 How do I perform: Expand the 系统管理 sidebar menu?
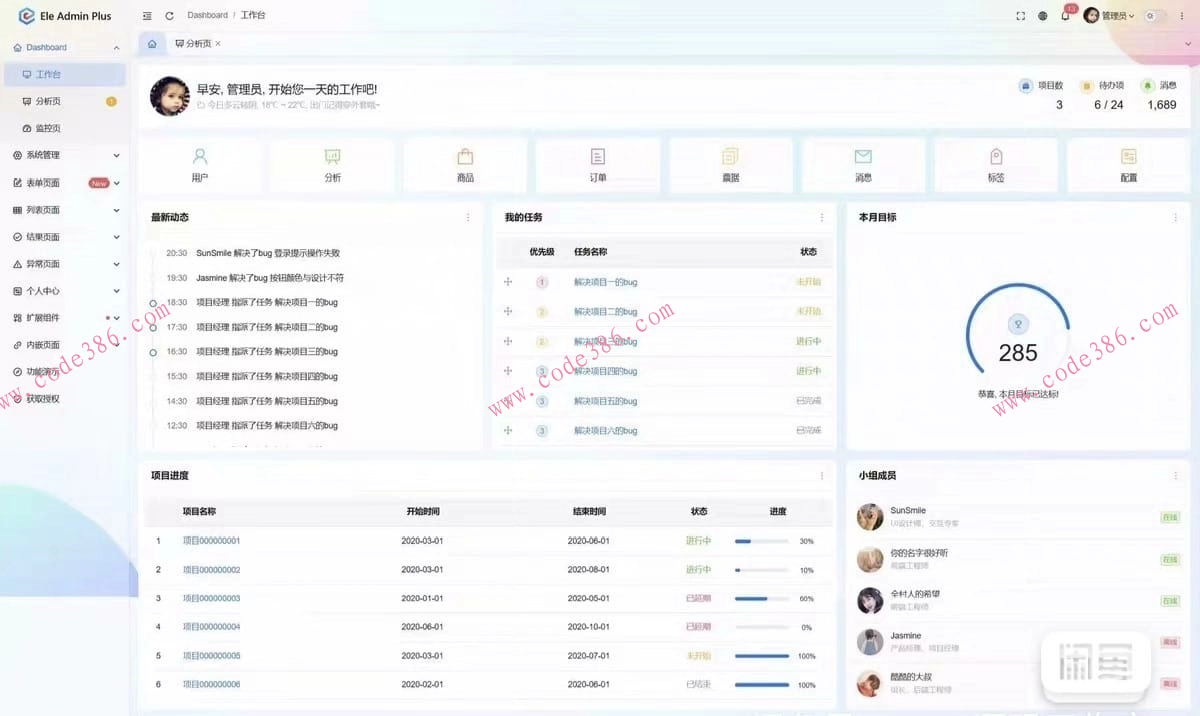click(65, 155)
